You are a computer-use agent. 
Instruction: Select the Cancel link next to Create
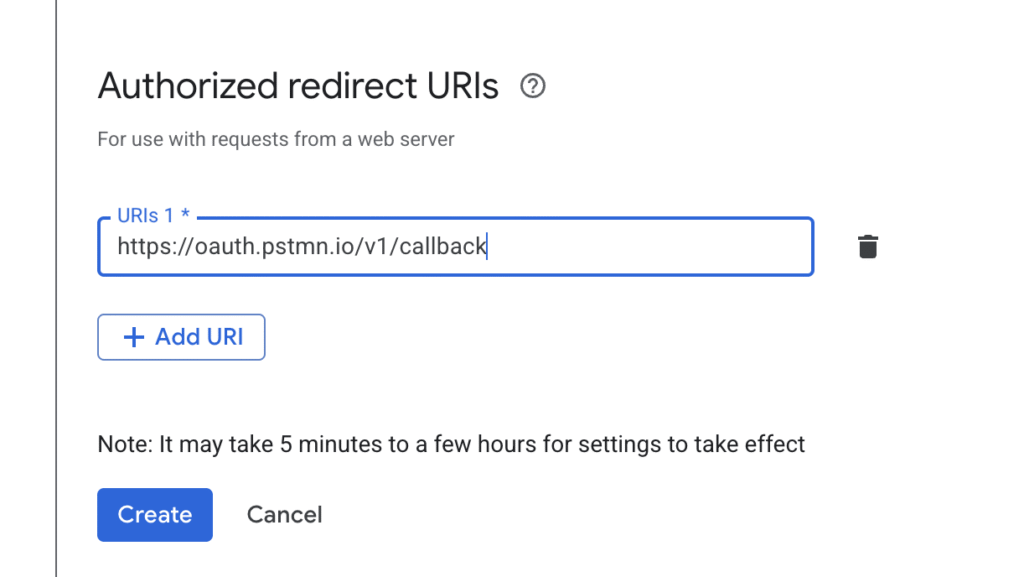(x=284, y=515)
